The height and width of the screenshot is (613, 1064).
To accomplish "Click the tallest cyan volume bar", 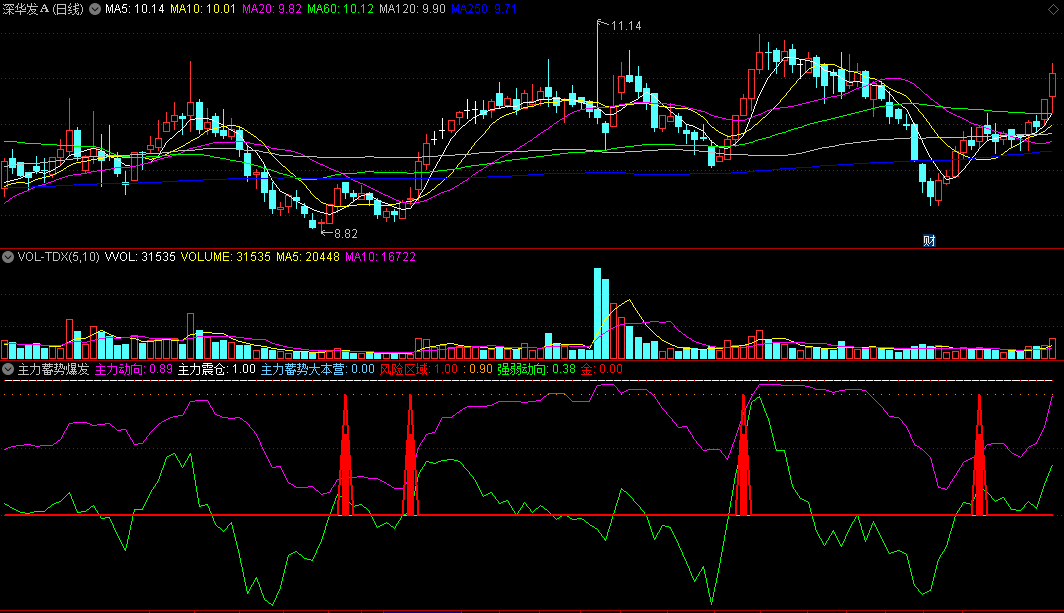I will [x=598, y=313].
